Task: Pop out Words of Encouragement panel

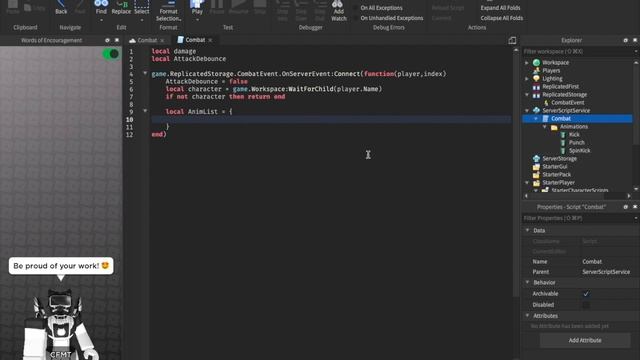Action: point(107,40)
